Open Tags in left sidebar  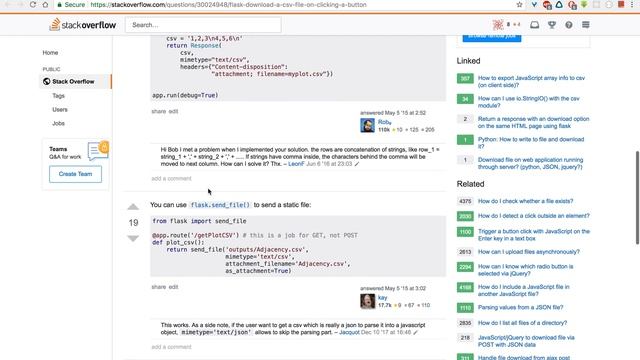coord(58,96)
